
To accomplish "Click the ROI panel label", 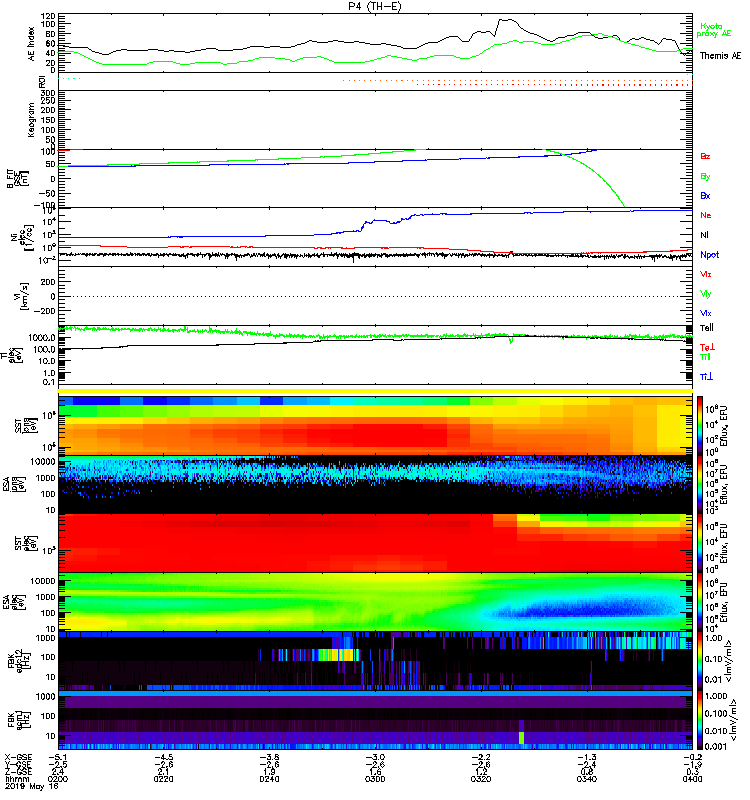I will [x=42, y=82].
